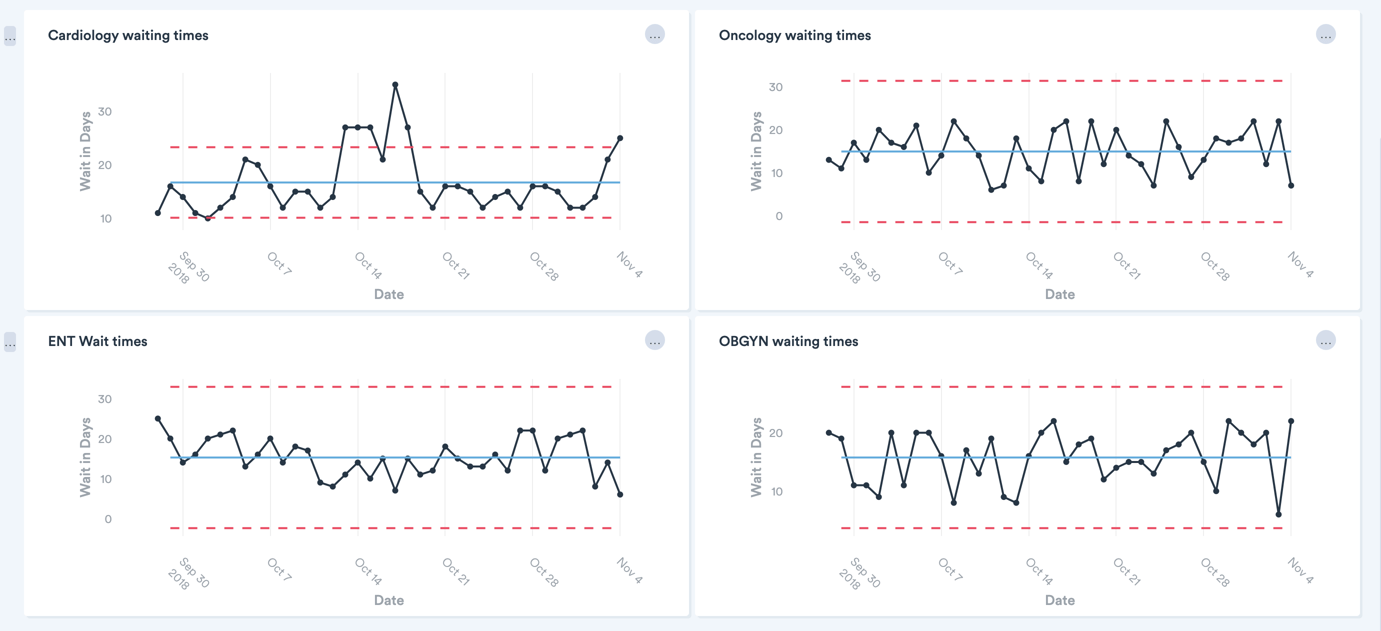Click the Date axis label under ENT chart
1381x631 pixels.
[x=388, y=600]
